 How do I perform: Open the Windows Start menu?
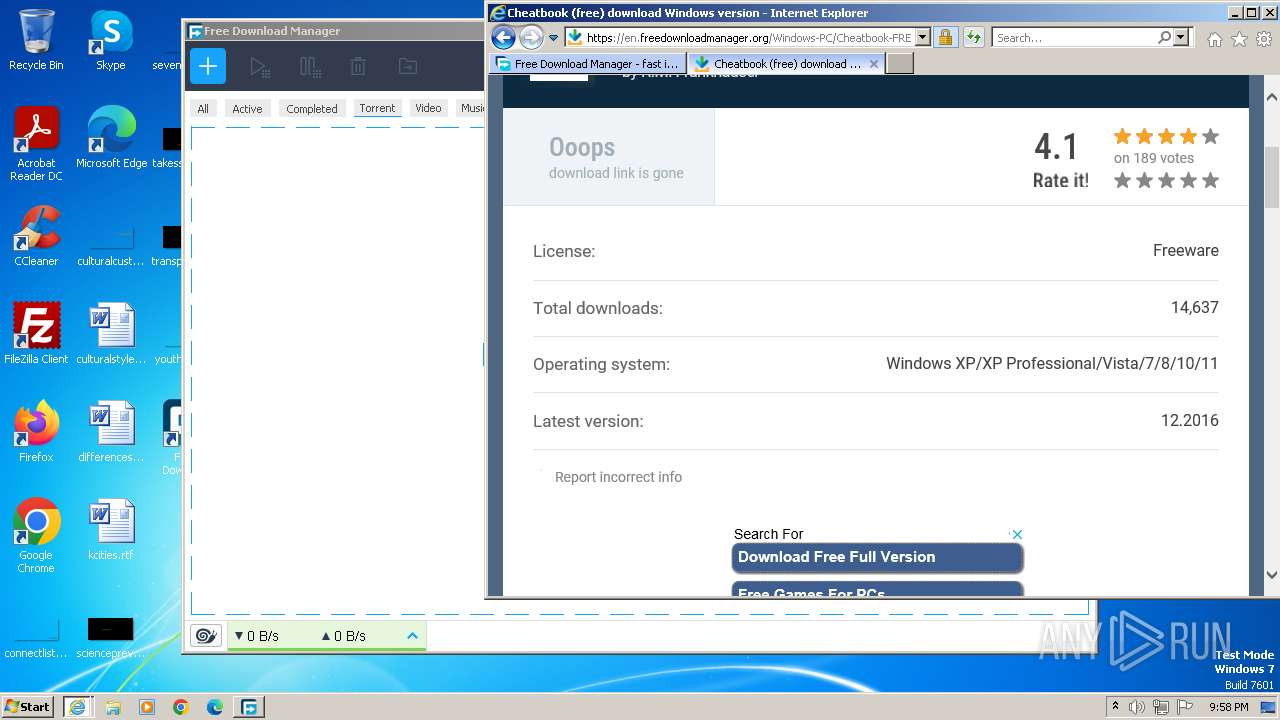point(27,706)
